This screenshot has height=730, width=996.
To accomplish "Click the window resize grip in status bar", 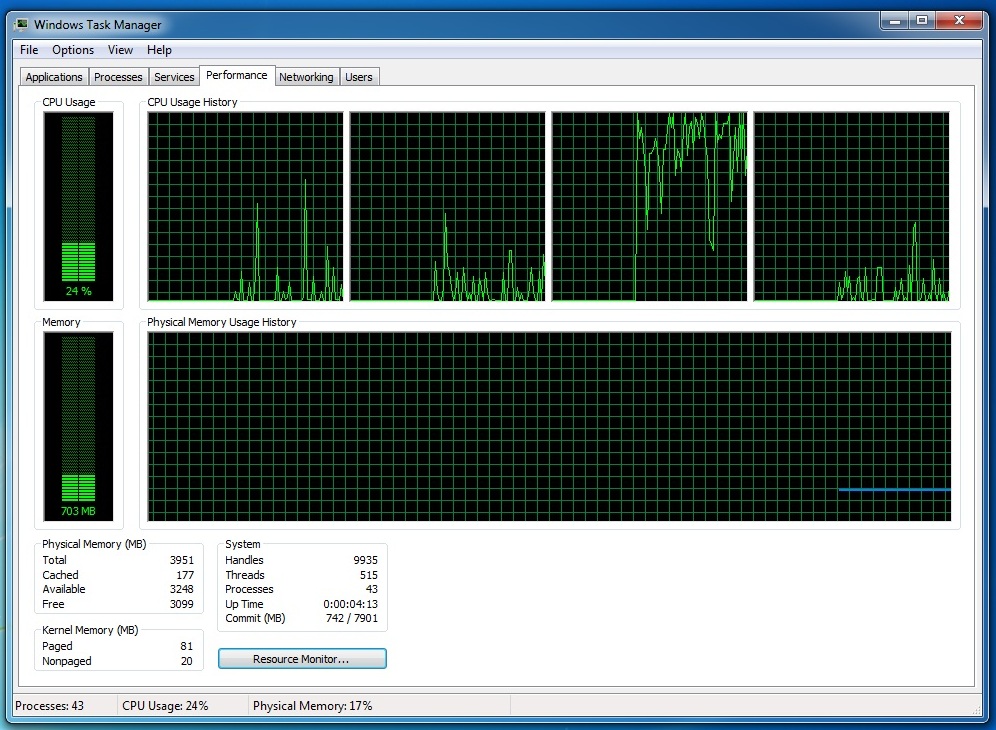I will tap(976, 710).
